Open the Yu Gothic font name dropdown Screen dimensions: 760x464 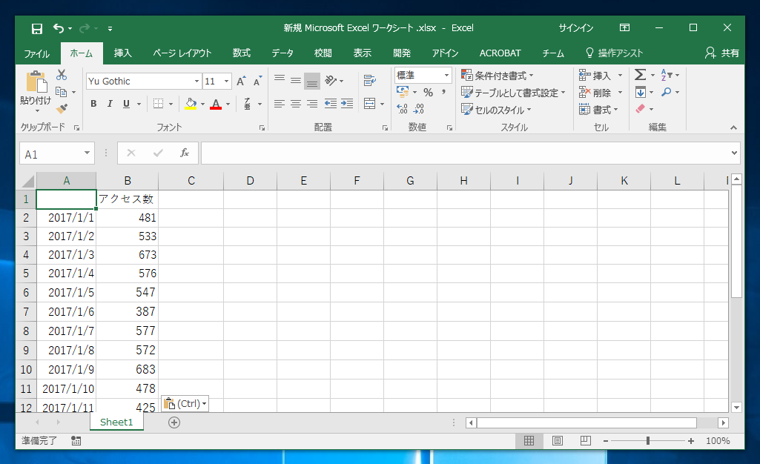point(194,81)
